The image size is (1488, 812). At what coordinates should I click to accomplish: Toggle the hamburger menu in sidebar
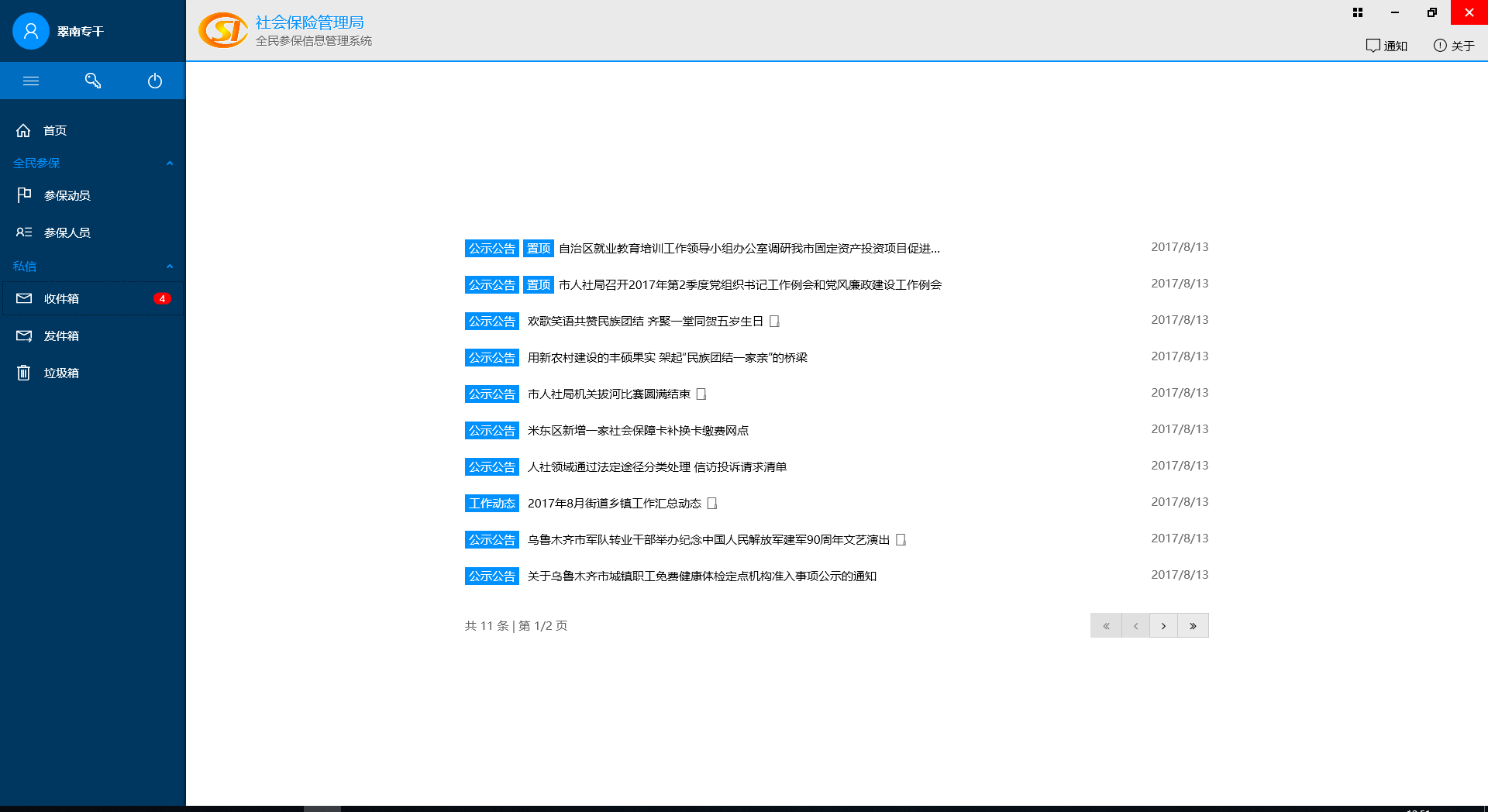[x=31, y=81]
